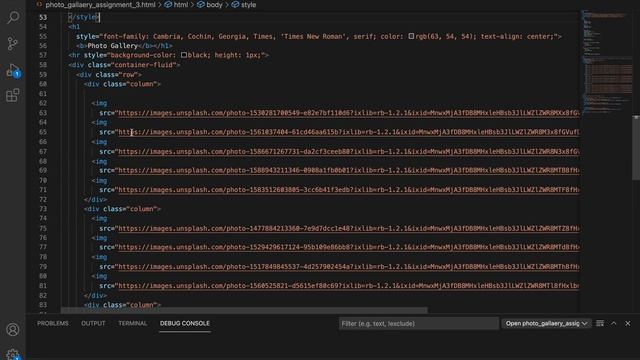Open the unsplash image link on line 65

[348, 132]
